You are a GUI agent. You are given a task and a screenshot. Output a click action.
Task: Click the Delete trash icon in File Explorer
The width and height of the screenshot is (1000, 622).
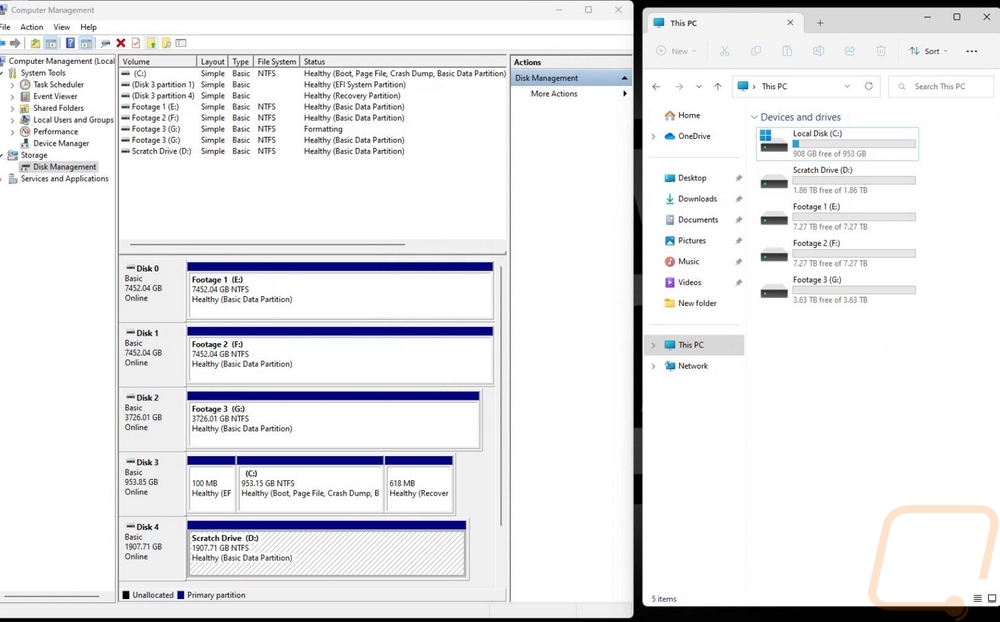(x=881, y=51)
